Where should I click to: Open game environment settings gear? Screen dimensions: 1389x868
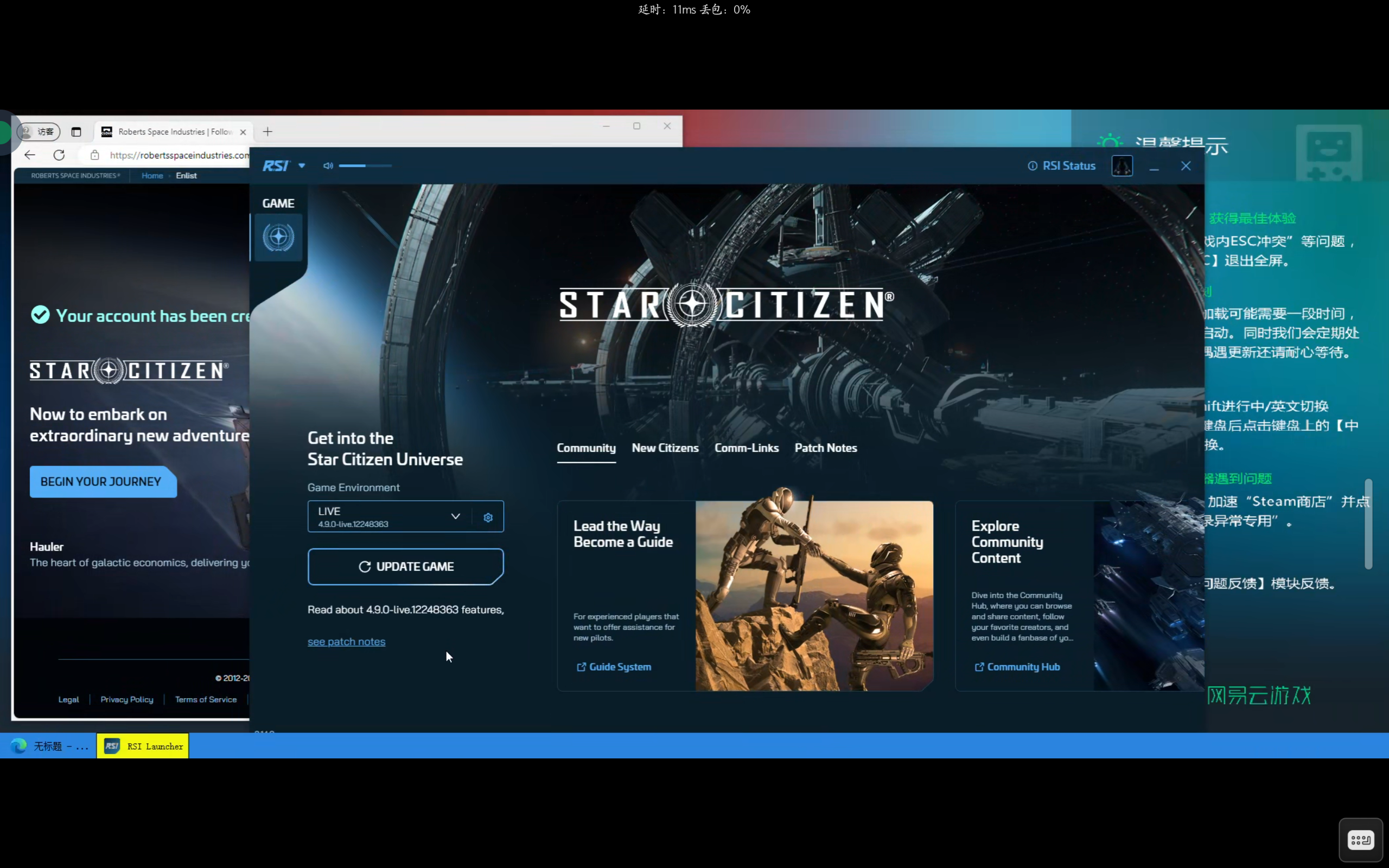point(488,517)
